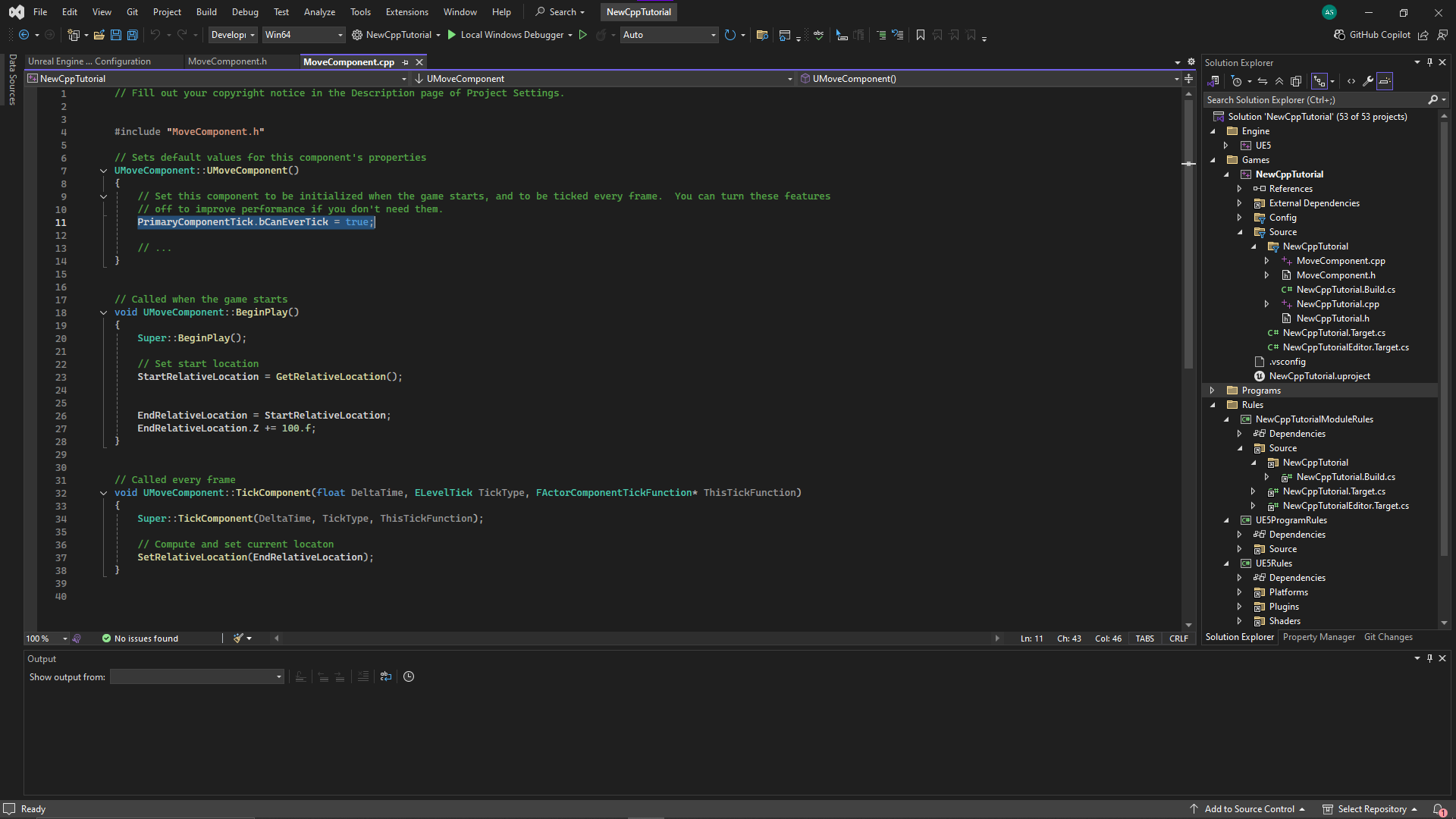Open the Auto debug type dropdown
The width and height of the screenshot is (1456, 819).
tap(669, 35)
